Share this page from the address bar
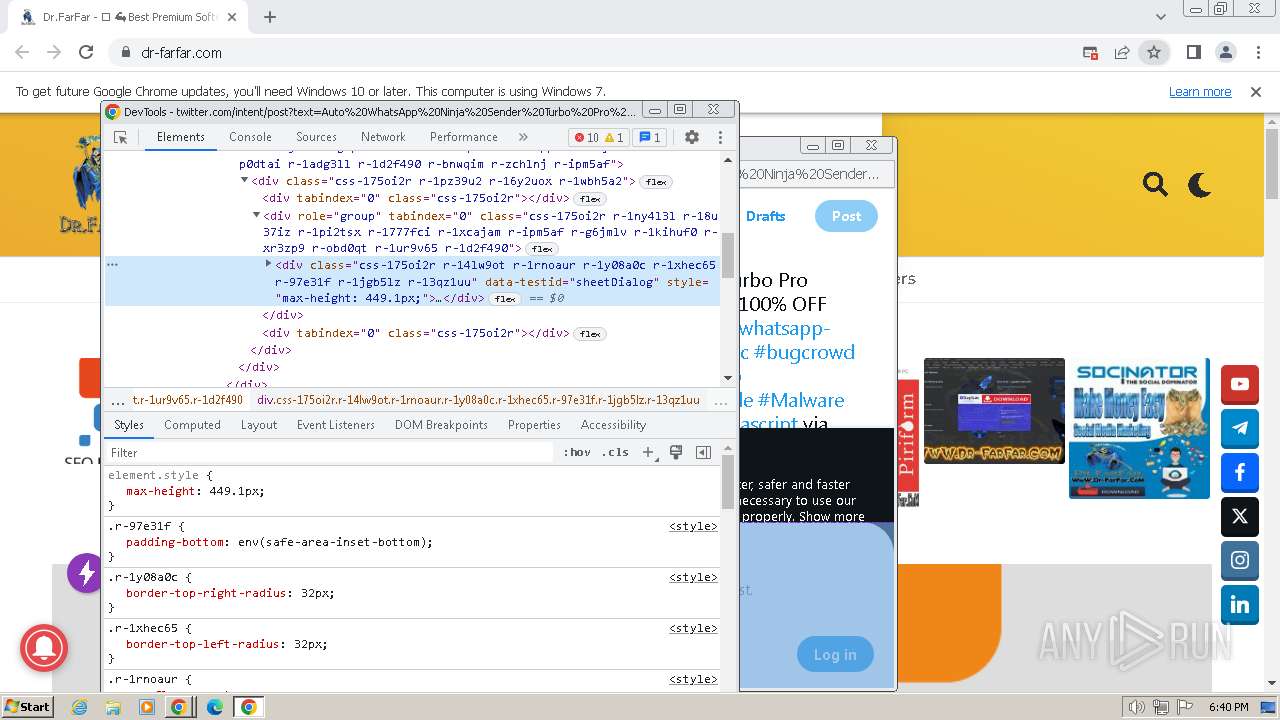This screenshot has width=1280, height=720. click(1122, 52)
